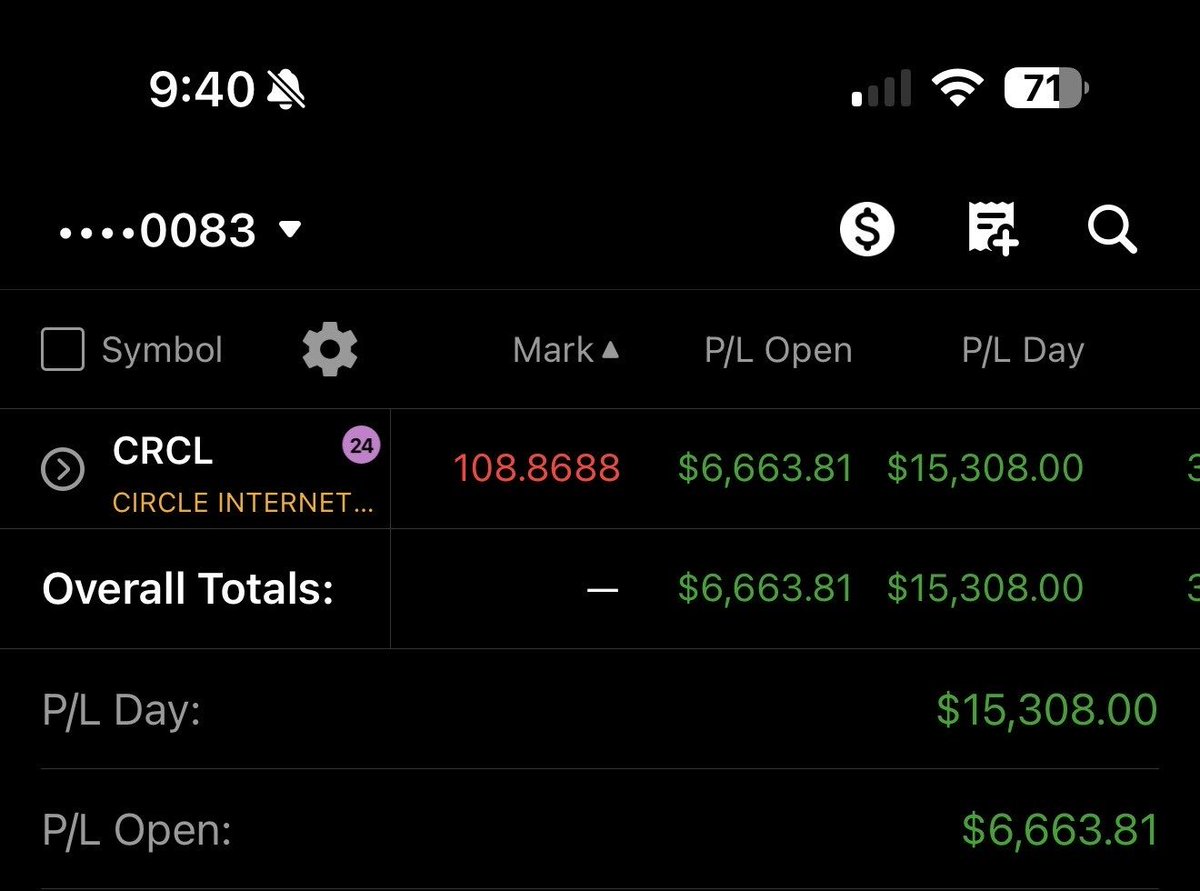This screenshot has width=1200, height=891.
Task: Tap the Overall Totals row label
Action: click(188, 589)
